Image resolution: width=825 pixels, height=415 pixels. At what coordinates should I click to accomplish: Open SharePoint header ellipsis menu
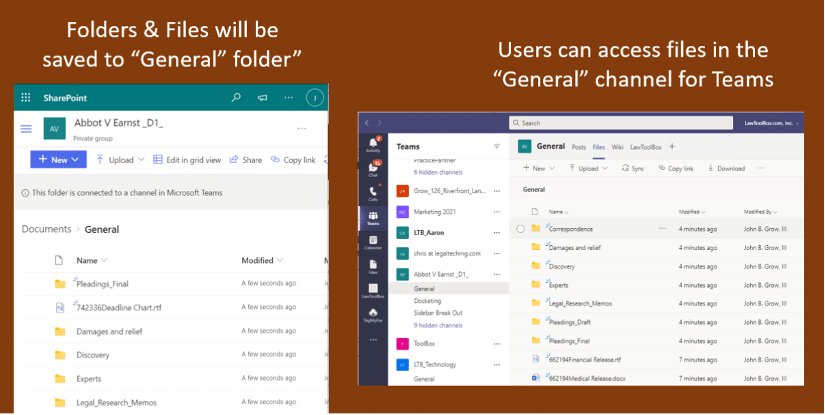point(288,97)
